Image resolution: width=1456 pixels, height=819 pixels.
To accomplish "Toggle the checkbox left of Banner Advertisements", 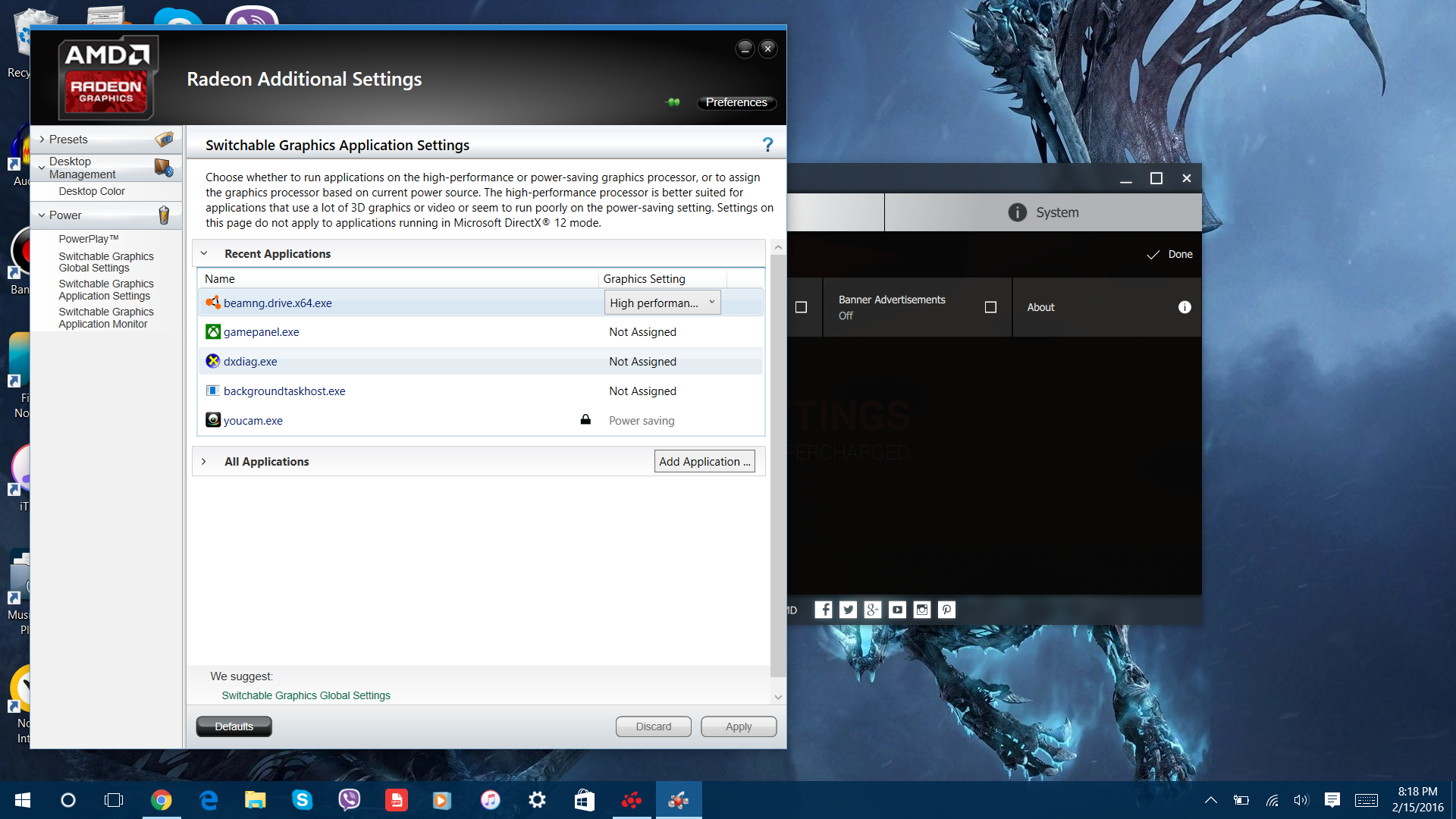I will [801, 307].
